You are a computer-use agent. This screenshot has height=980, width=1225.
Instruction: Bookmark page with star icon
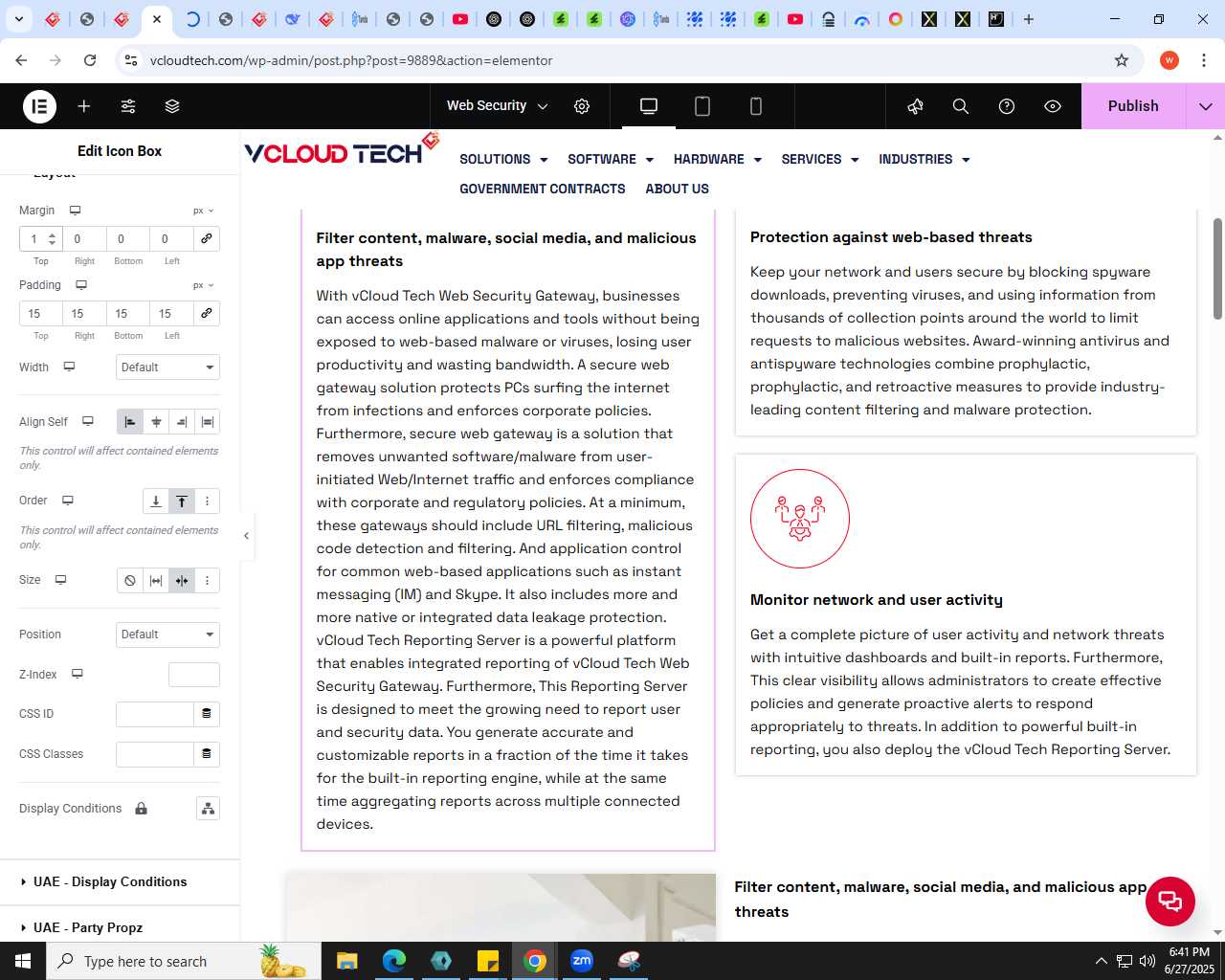[1122, 60]
